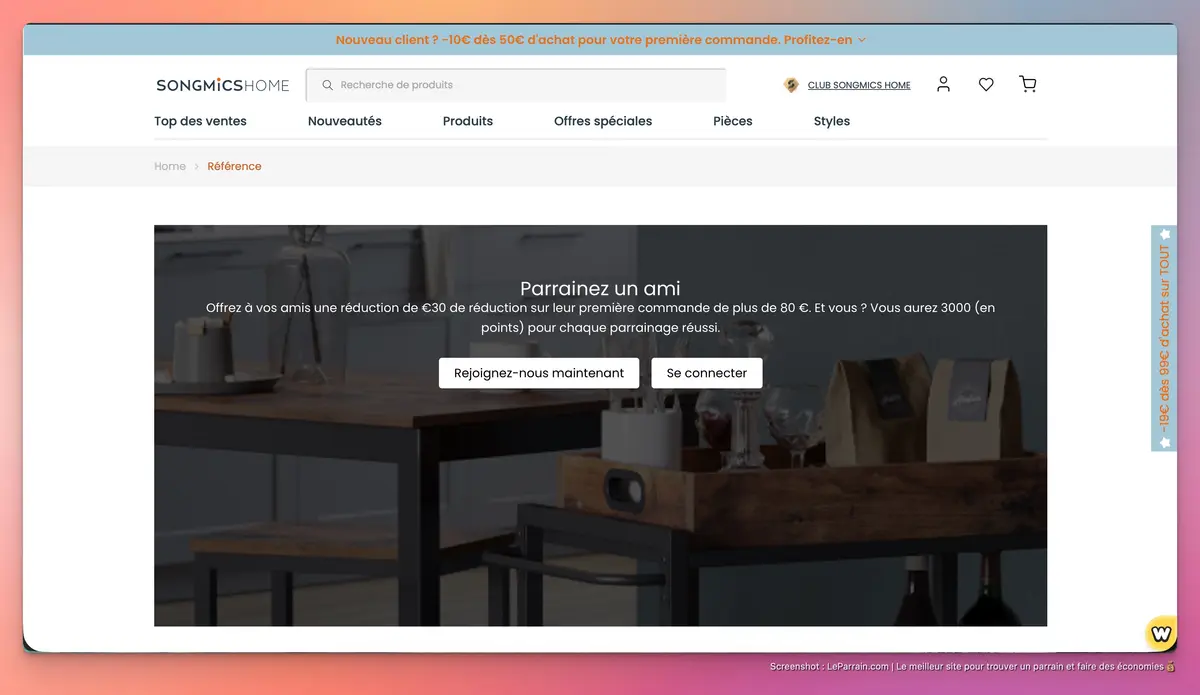This screenshot has height=695, width=1200.
Task: Open the user account icon
Action: [x=943, y=85]
